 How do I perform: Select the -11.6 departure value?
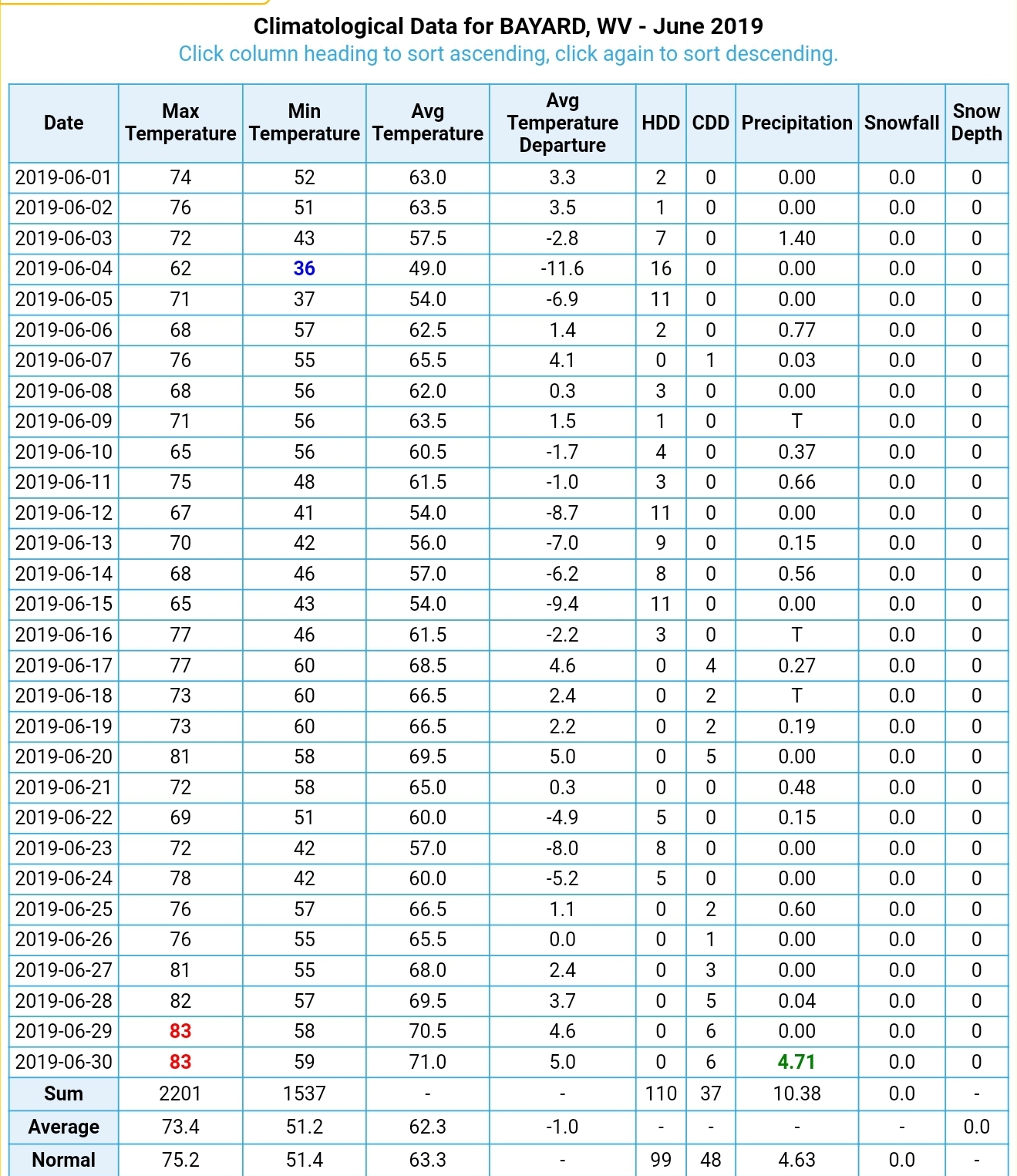(x=562, y=268)
